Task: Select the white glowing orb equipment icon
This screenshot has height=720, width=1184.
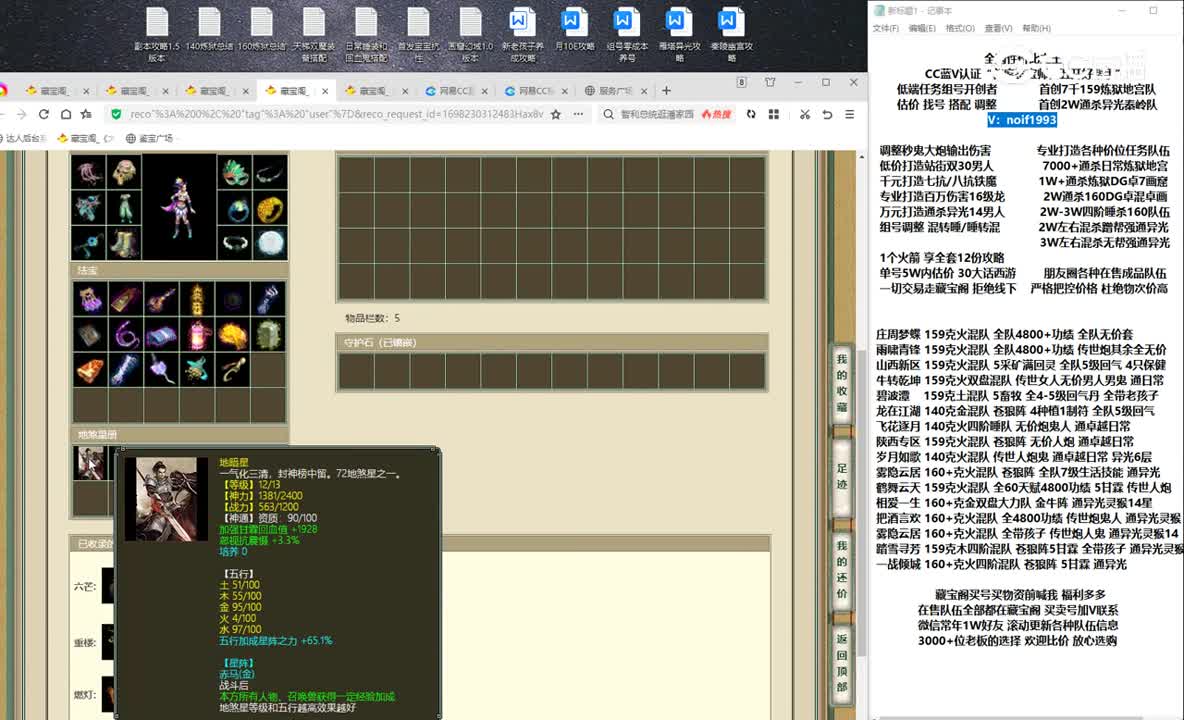Action: 270,244
